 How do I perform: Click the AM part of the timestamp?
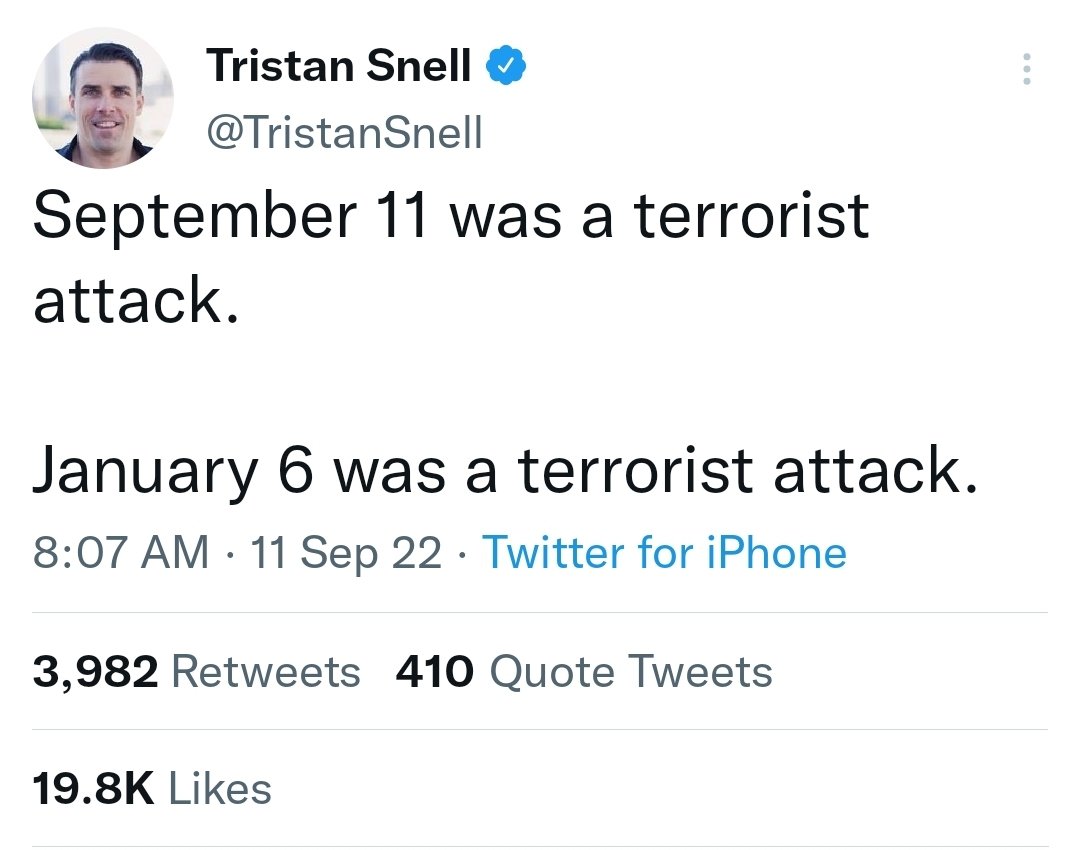pos(174,552)
